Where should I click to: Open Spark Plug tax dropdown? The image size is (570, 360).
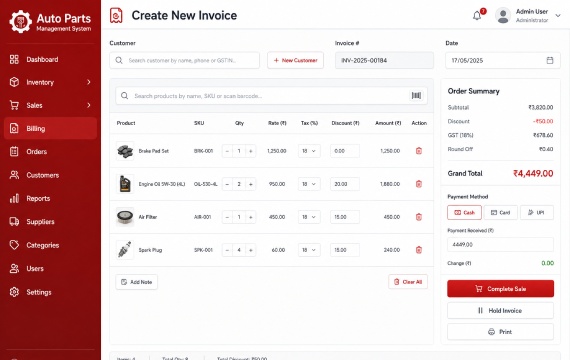[x=309, y=250]
